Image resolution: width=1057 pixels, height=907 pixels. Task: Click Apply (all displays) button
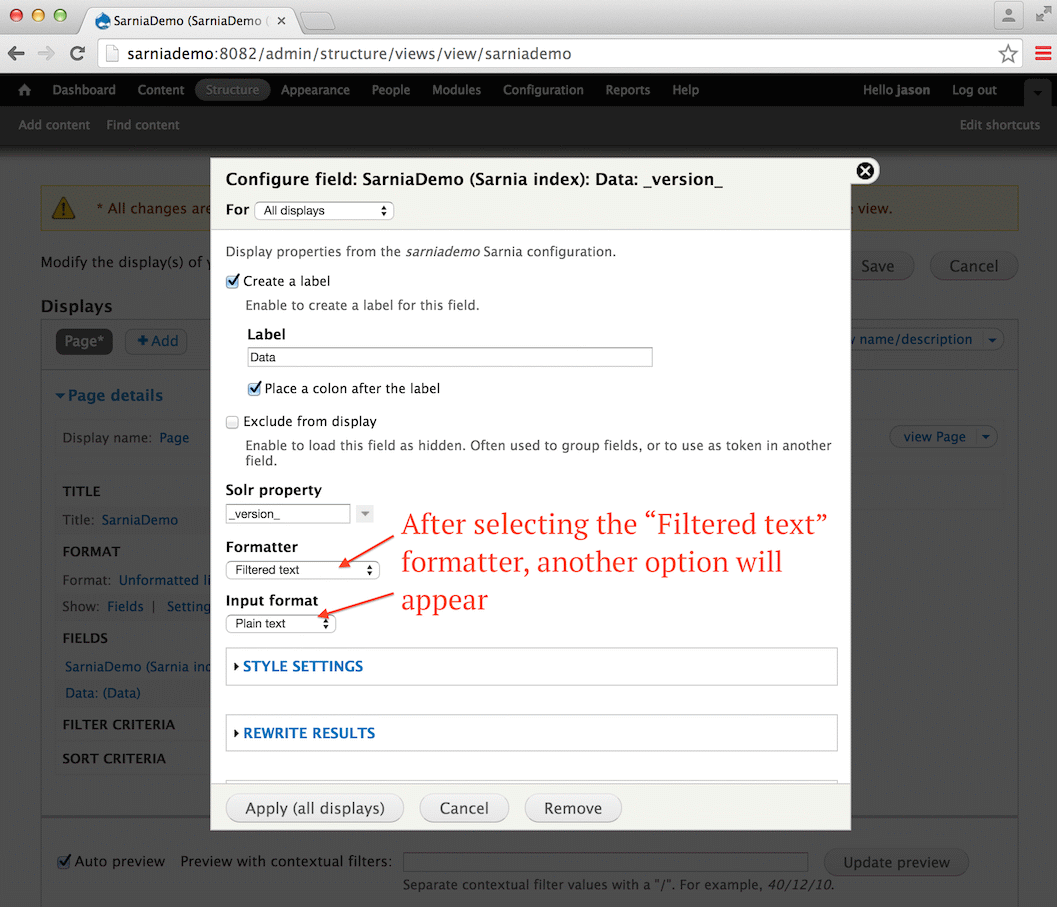315,808
